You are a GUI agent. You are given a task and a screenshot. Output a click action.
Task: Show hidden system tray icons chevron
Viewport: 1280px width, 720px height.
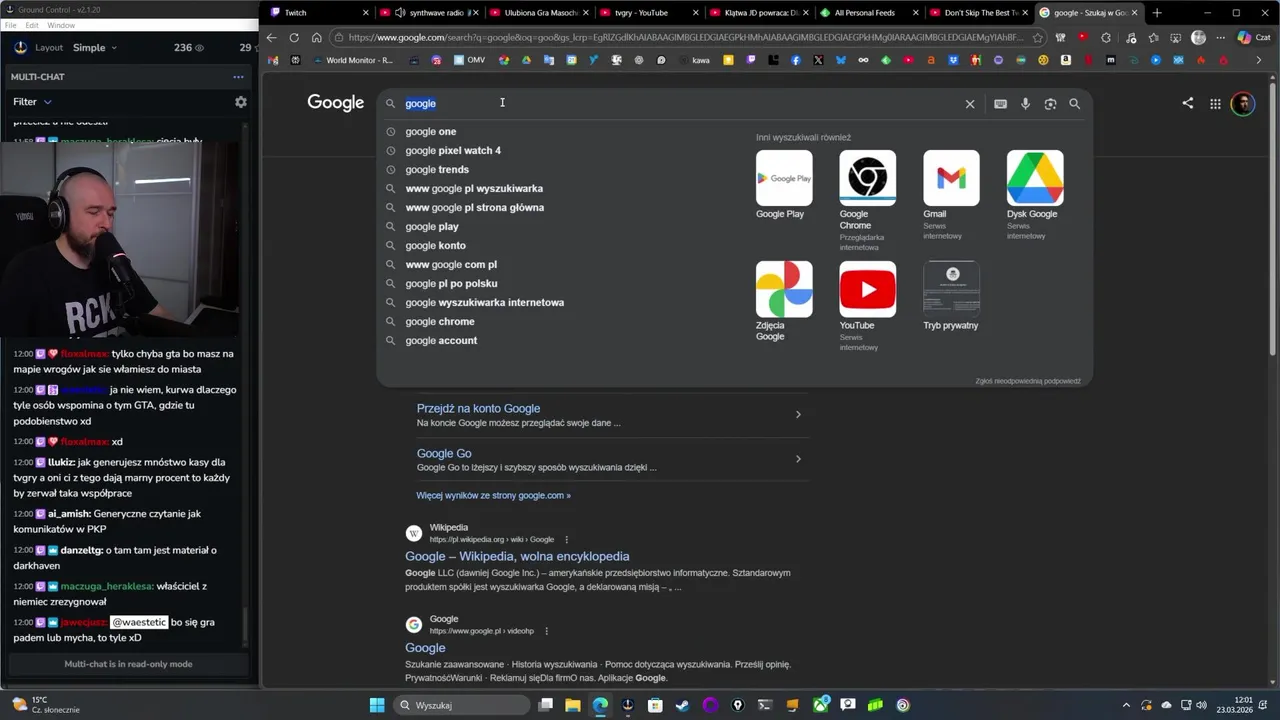(x=1126, y=705)
